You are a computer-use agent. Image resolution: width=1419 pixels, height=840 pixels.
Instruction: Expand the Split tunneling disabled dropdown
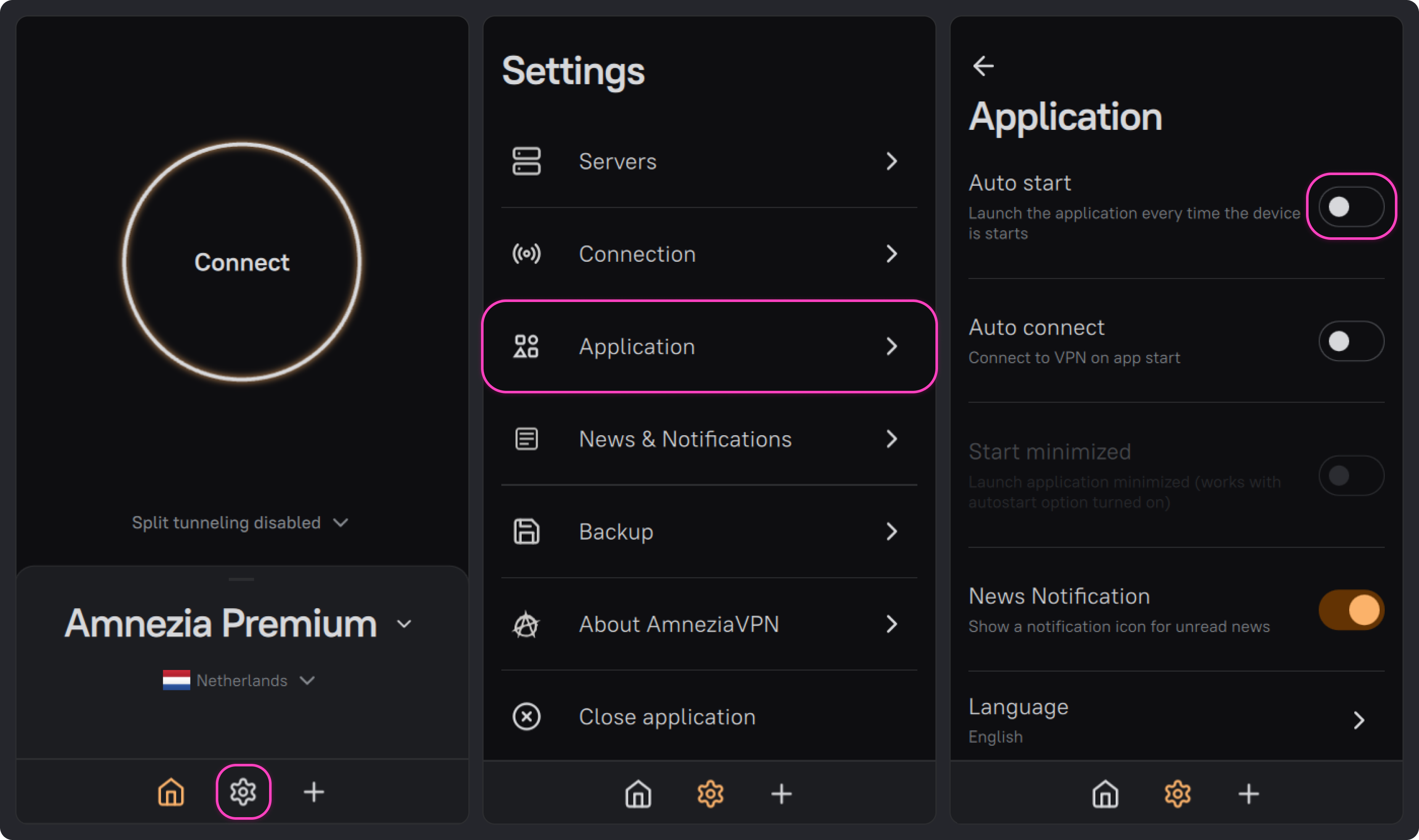(240, 522)
